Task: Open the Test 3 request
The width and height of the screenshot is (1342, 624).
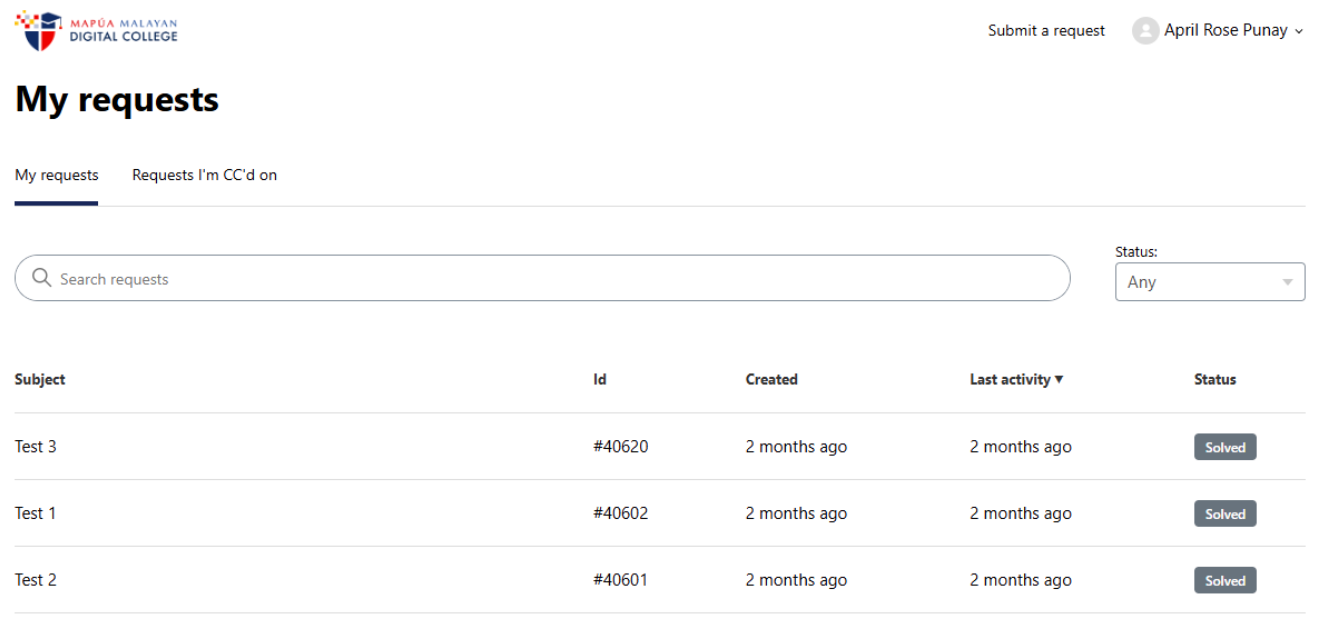Action: [x=36, y=447]
